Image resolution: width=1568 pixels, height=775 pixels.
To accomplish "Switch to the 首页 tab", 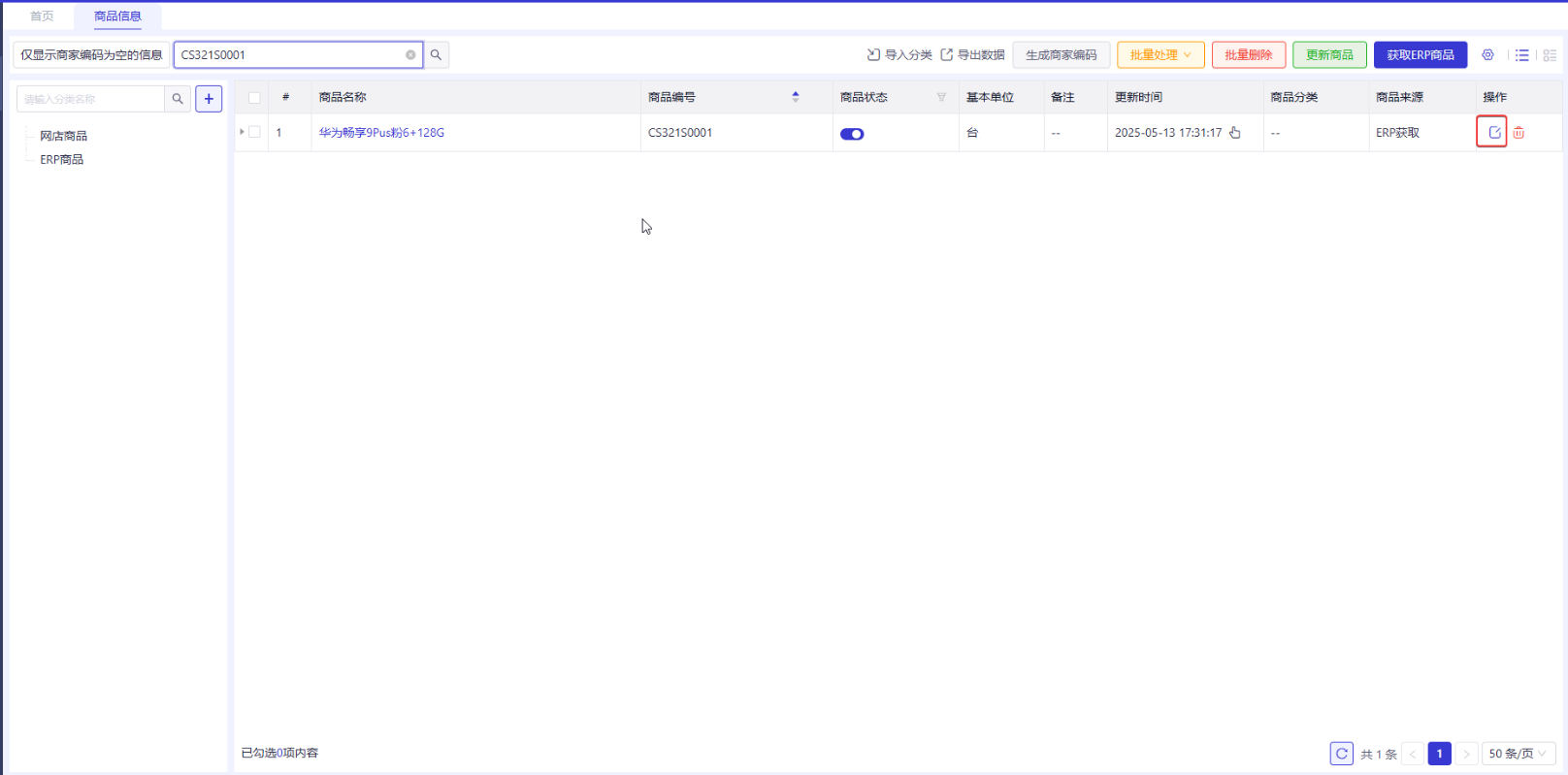I will pyautogui.click(x=42, y=16).
